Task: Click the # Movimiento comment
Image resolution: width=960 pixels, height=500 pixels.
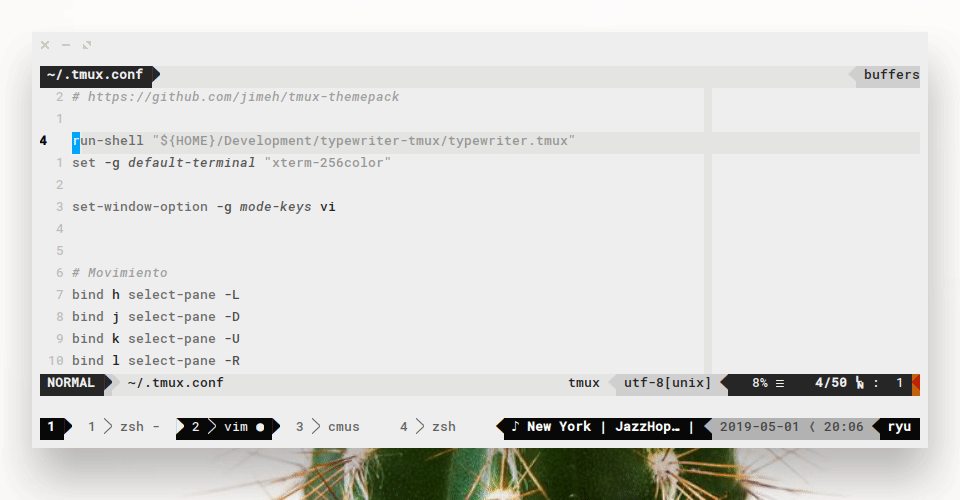Action: [x=119, y=273]
